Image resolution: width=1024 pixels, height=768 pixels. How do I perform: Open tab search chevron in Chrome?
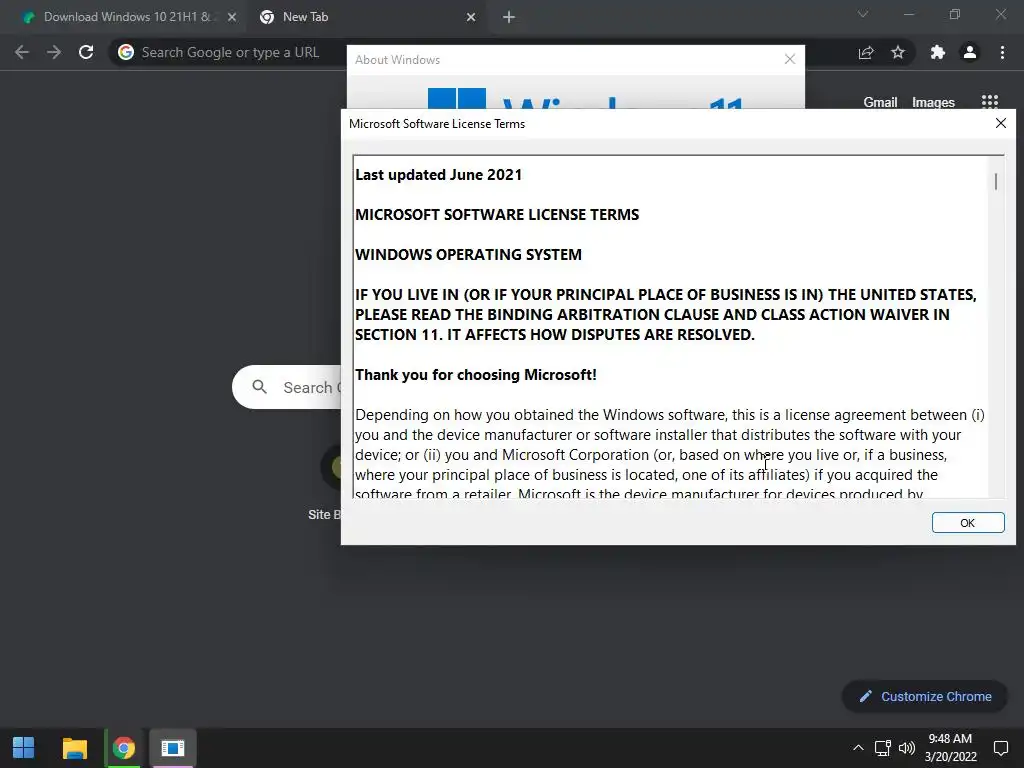(x=863, y=14)
